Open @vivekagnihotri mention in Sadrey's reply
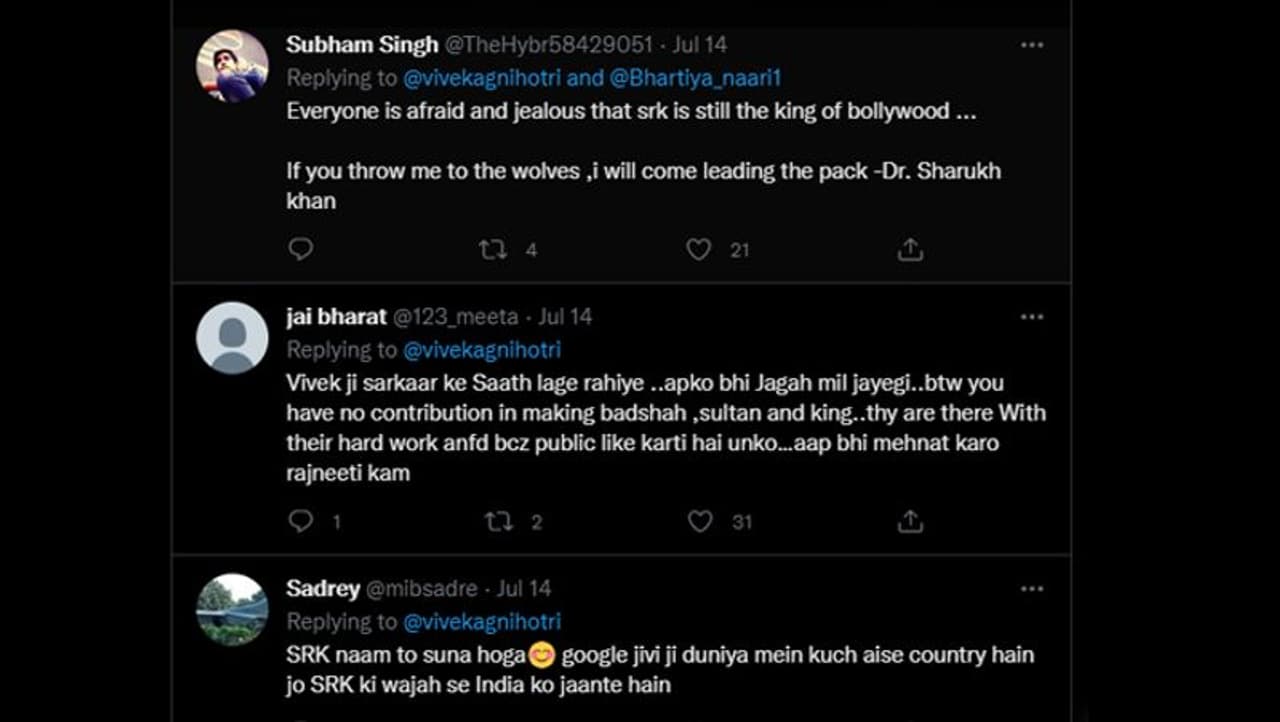The image size is (1280, 722). tap(481, 621)
